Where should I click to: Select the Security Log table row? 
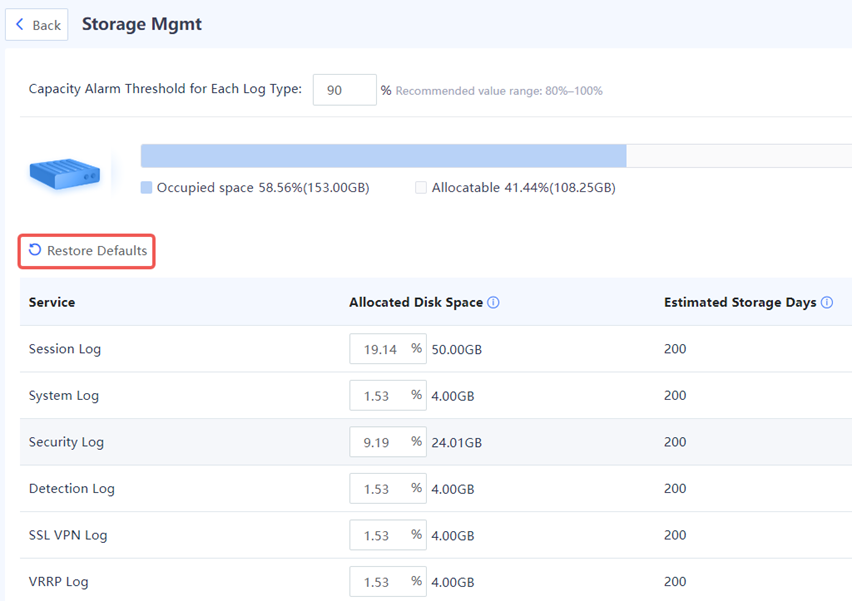point(436,442)
